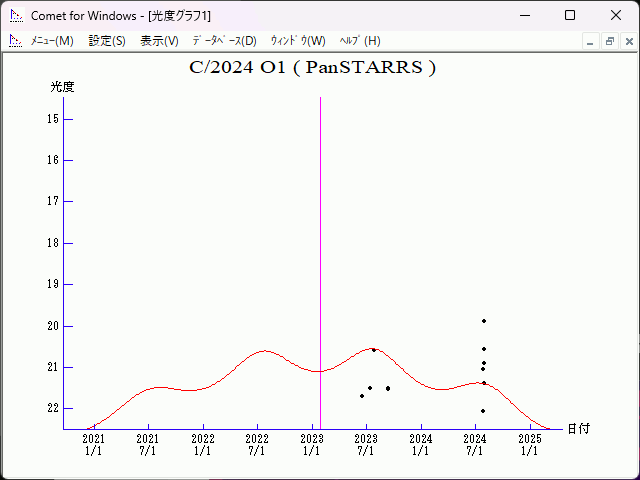Click the lowest observation dot at magnitude 22

point(483,411)
